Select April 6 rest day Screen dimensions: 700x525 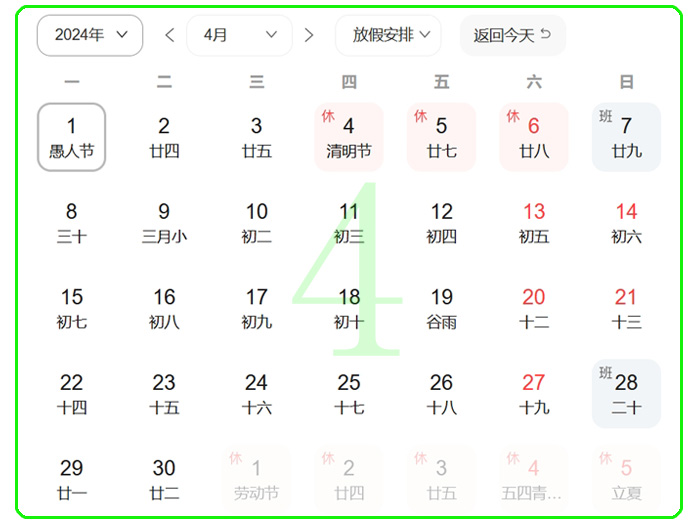[534, 137]
